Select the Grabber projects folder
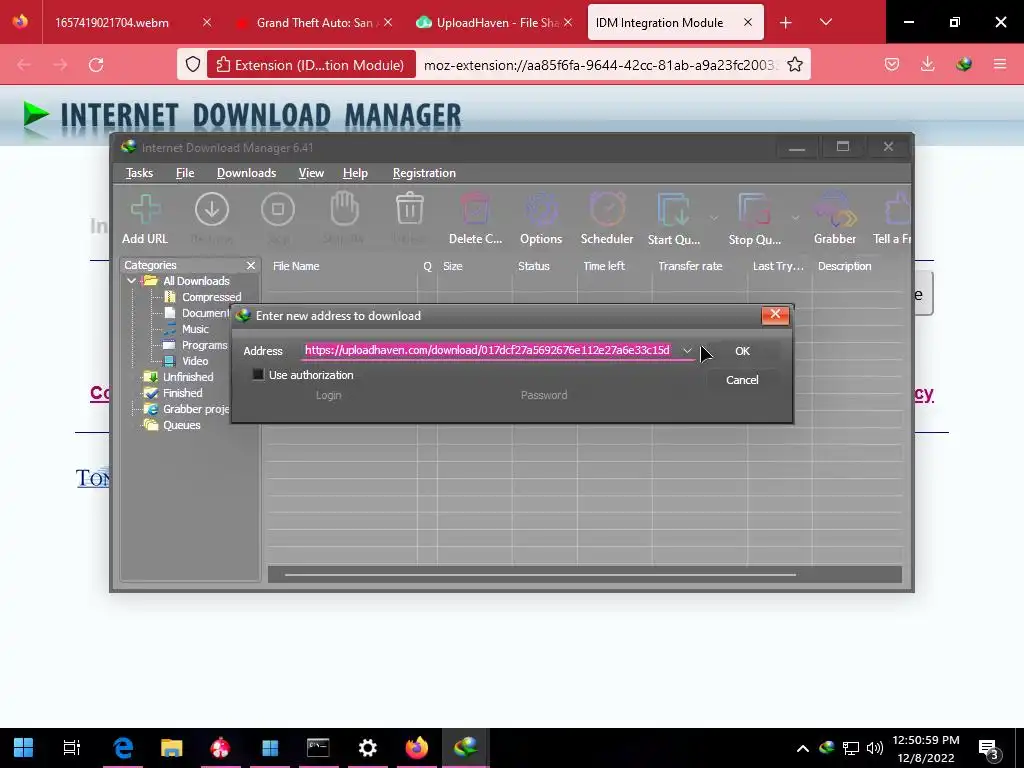The image size is (1024, 768). pyautogui.click(x=196, y=409)
